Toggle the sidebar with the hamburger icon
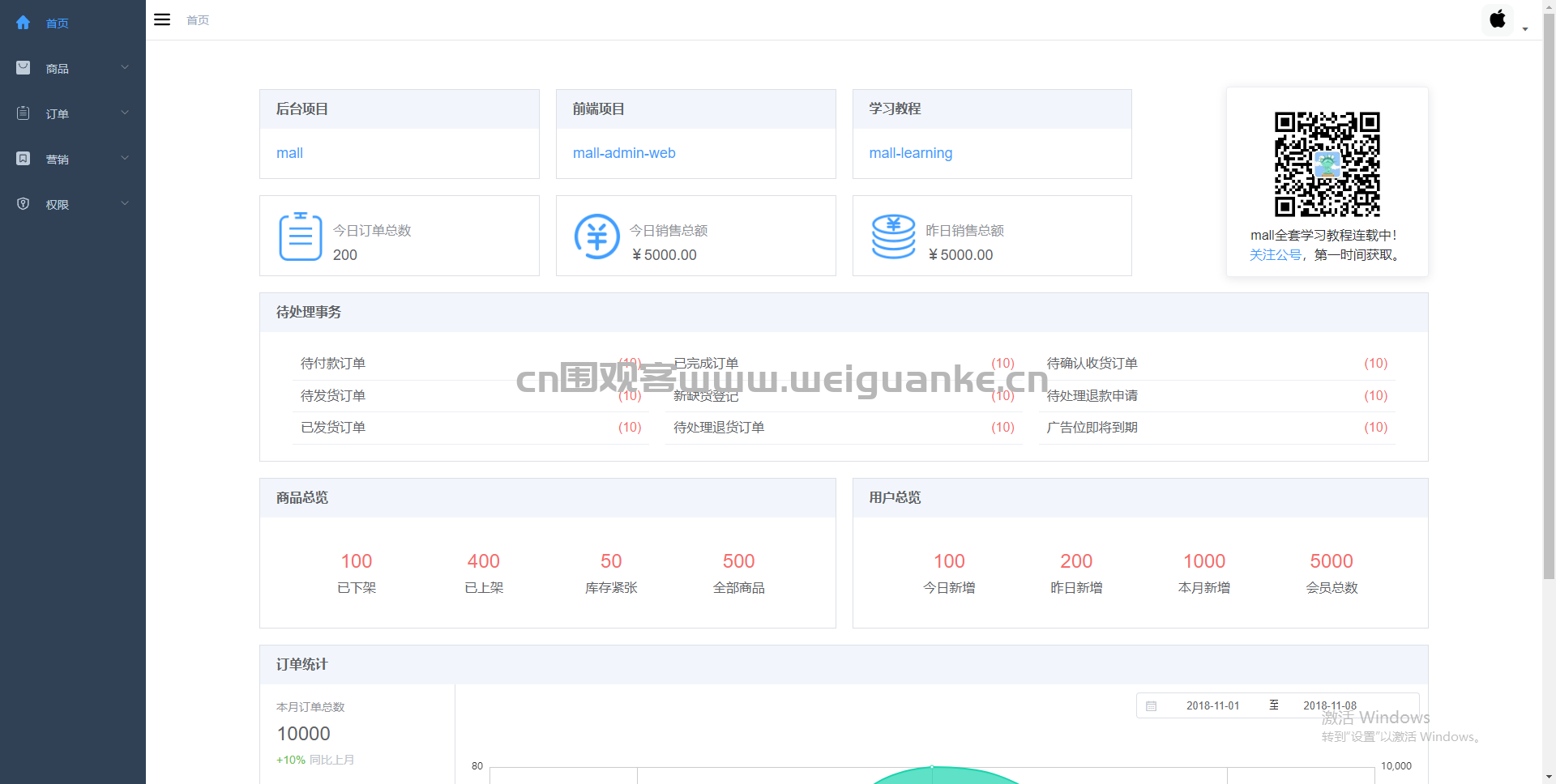Viewport: 1556px width, 784px height. 162,19
